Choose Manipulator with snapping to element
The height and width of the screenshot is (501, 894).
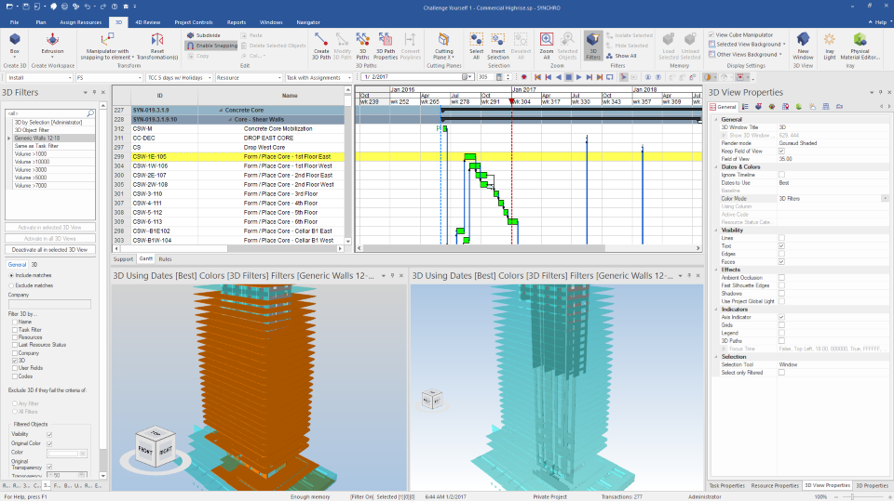tap(107, 46)
